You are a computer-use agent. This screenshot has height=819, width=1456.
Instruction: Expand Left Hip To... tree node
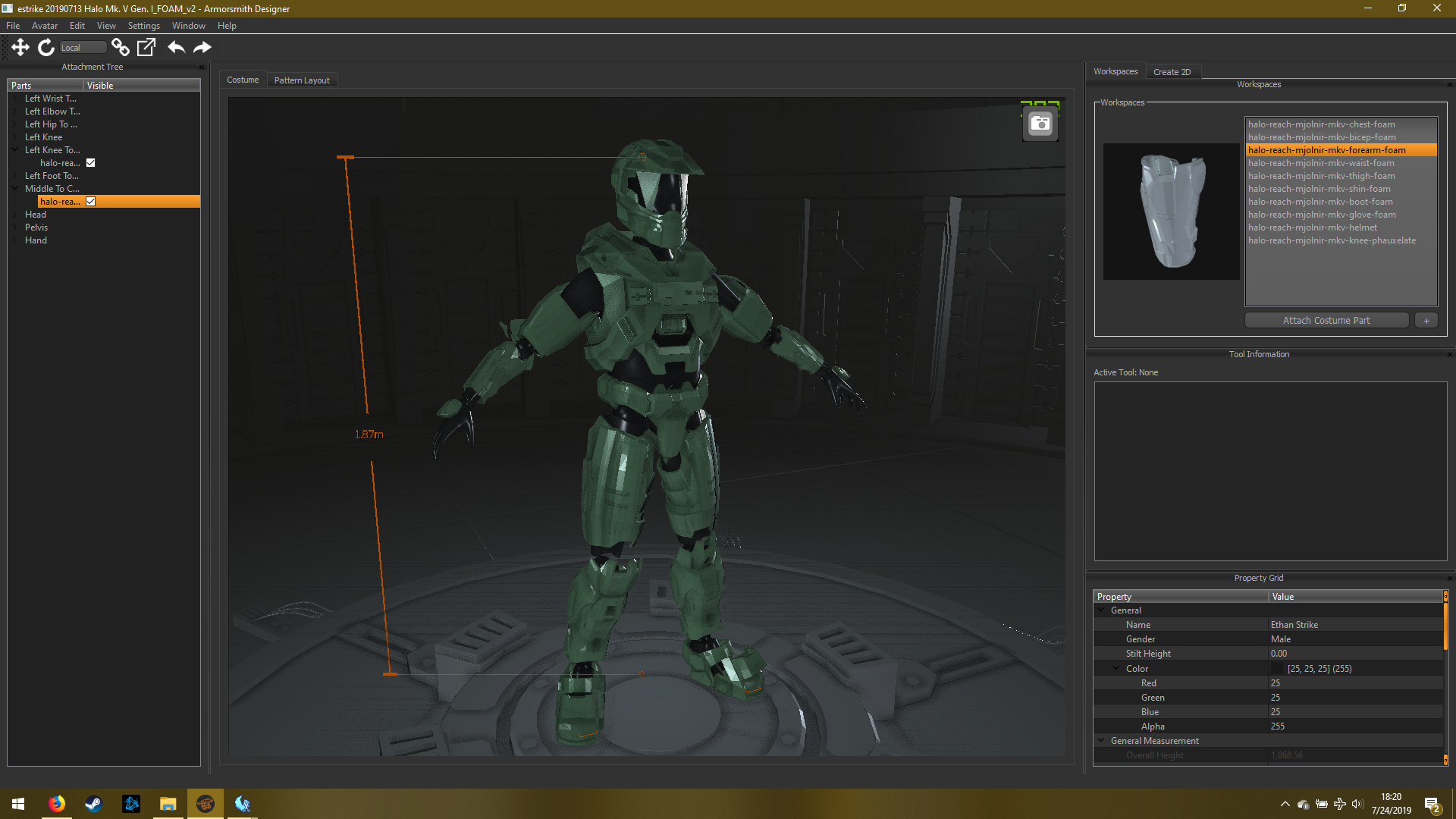[x=15, y=124]
